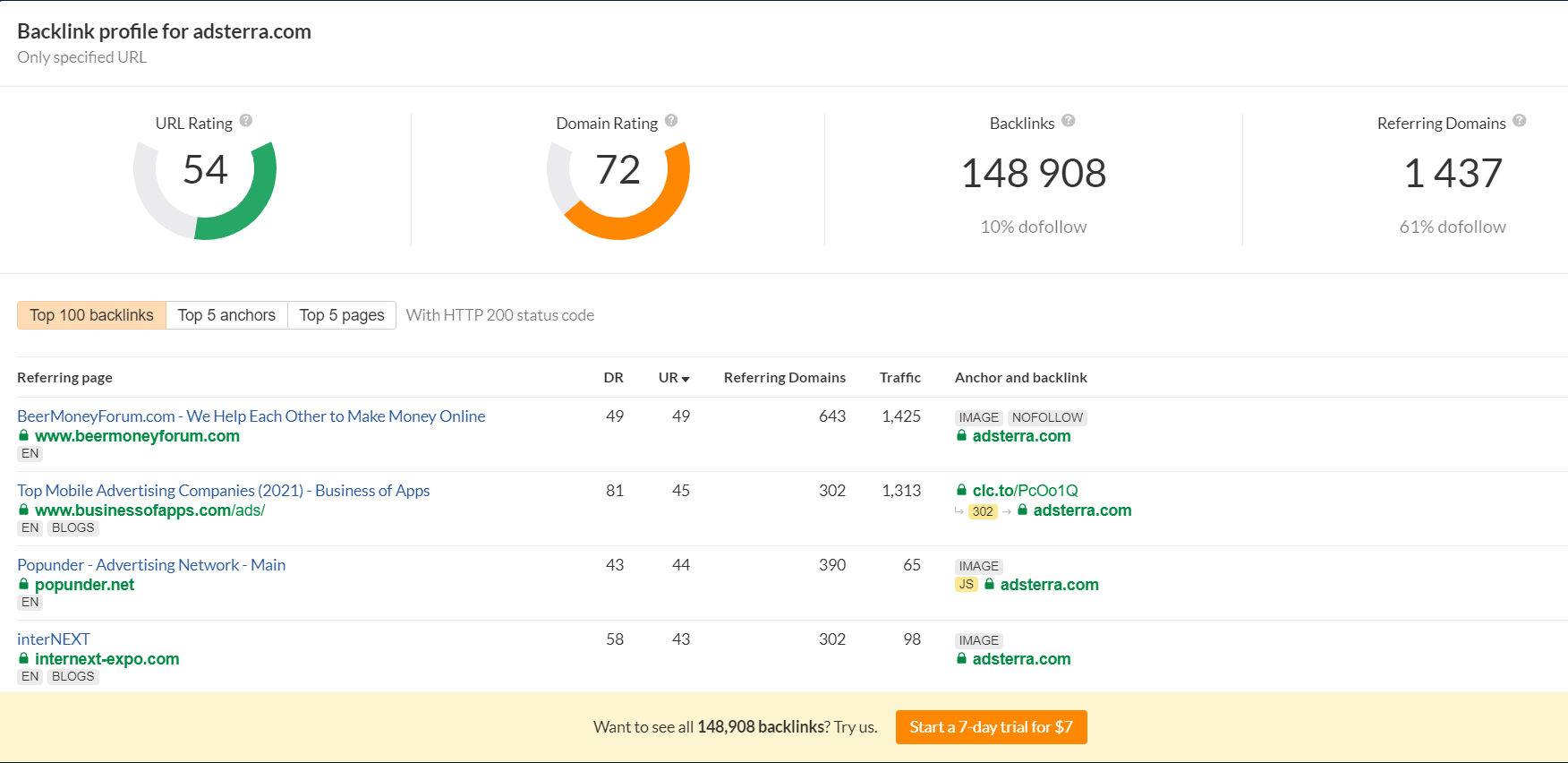1568x763 pixels.
Task: Click the referring domains value 390
Action: point(832,565)
